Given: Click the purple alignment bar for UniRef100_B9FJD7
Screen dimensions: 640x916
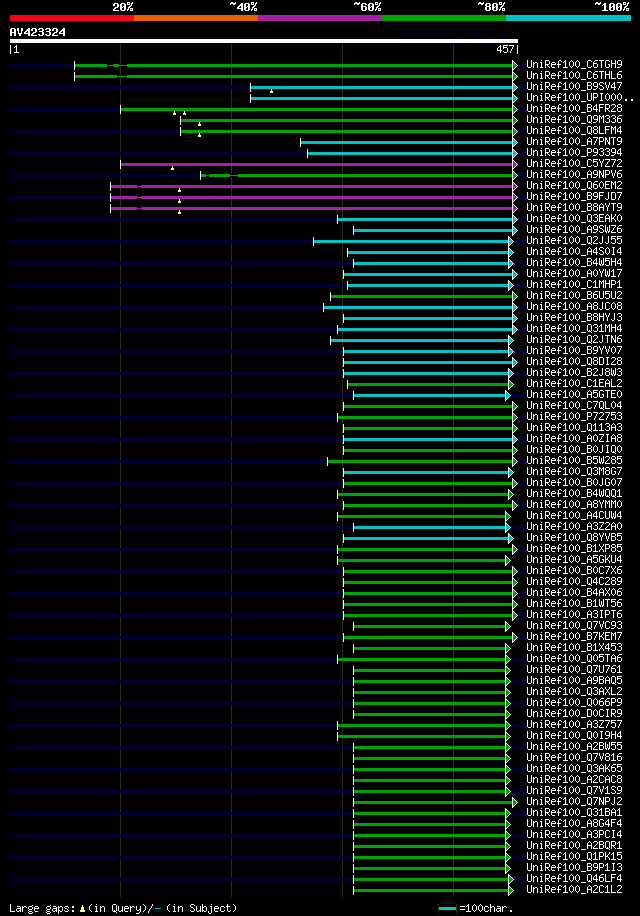Looking at the screenshot, I should pyautogui.click(x=312, y=197).
